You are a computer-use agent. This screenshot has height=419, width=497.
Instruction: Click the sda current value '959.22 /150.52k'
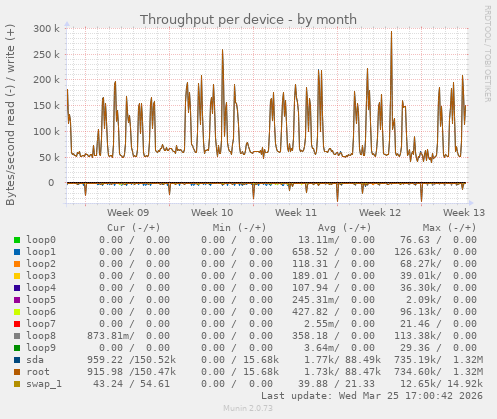click(x=132, y=360)
